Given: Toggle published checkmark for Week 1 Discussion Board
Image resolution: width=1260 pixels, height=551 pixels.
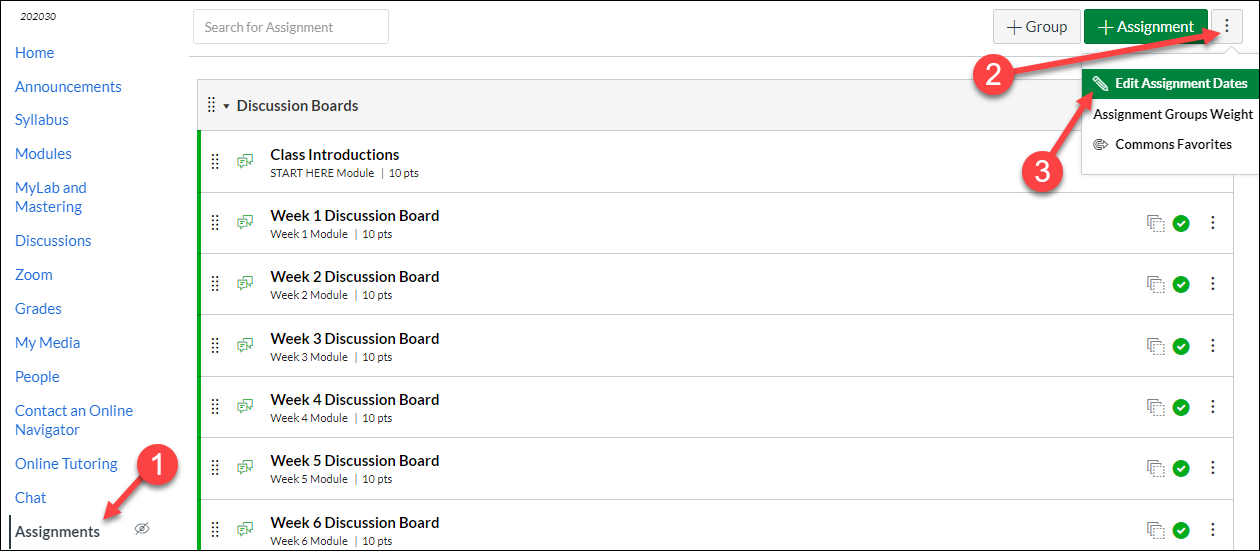Looking at the screenshot, I should (x=1181, y=223).
